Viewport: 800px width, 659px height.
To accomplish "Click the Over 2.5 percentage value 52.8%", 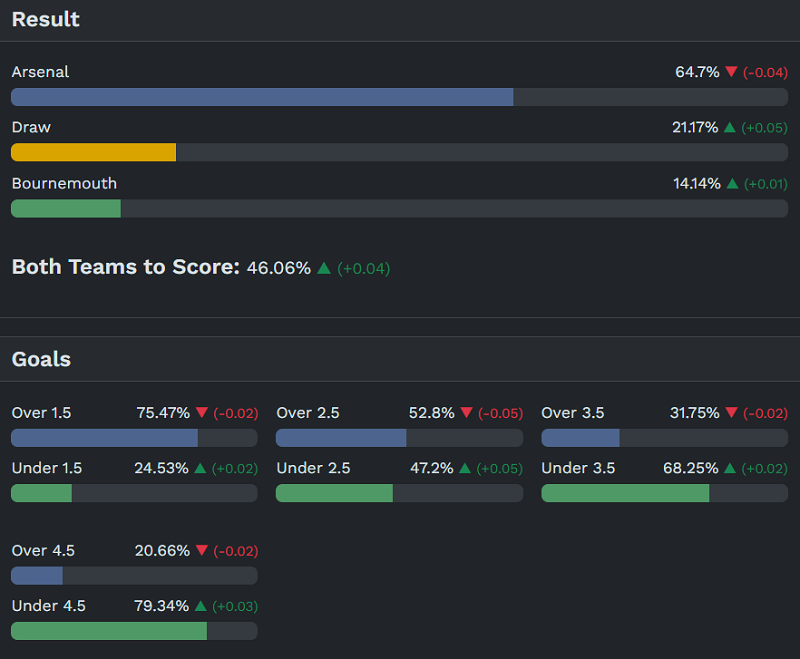I will click(x=432, y=413).
